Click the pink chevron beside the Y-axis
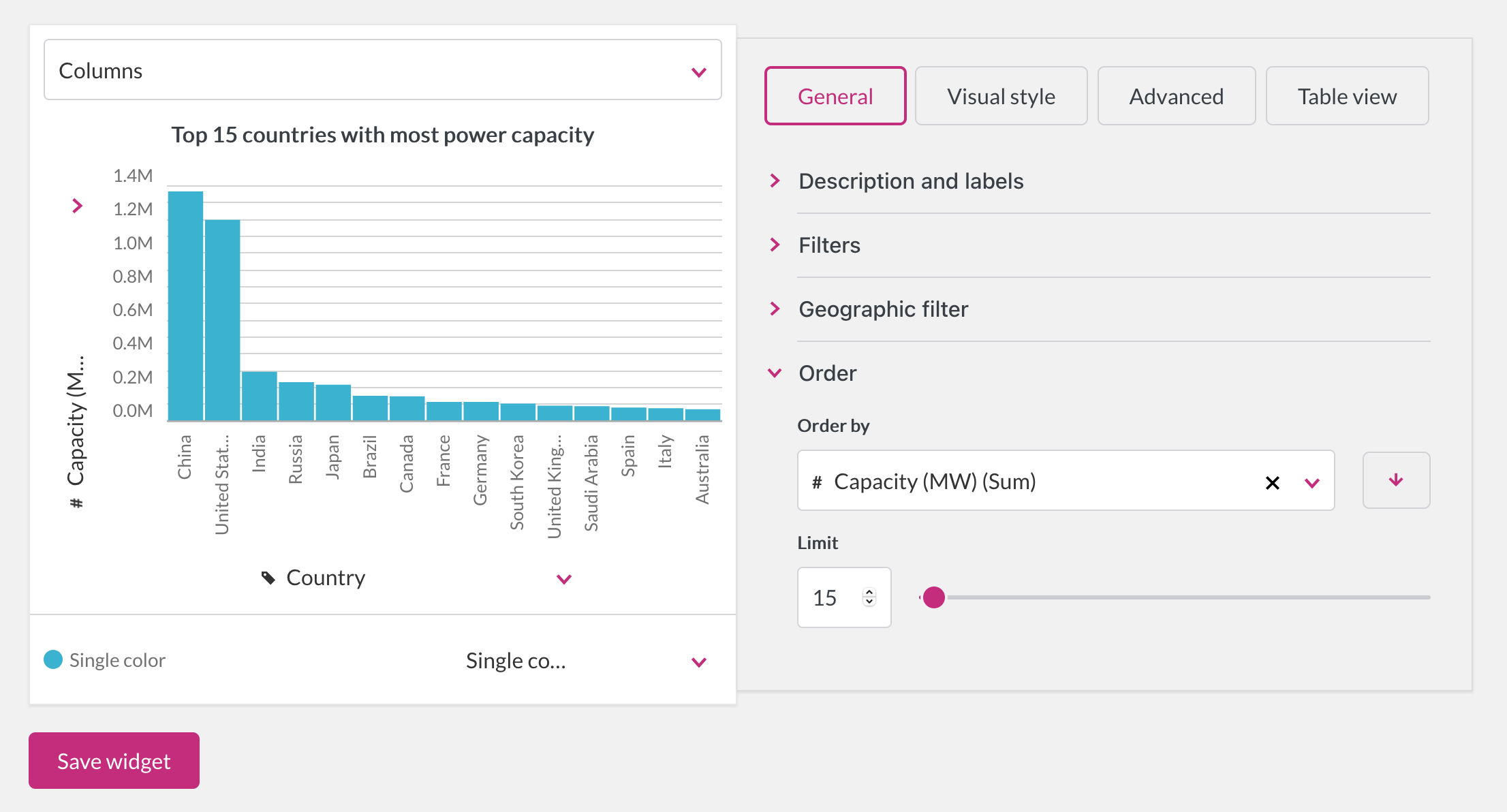The image size is (1507, 812). (78, 206)
